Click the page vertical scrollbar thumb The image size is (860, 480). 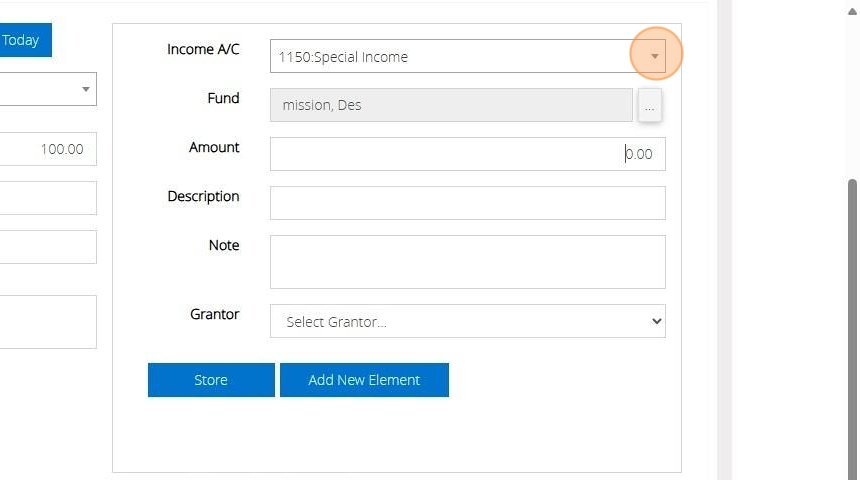[x=852, y=329]
